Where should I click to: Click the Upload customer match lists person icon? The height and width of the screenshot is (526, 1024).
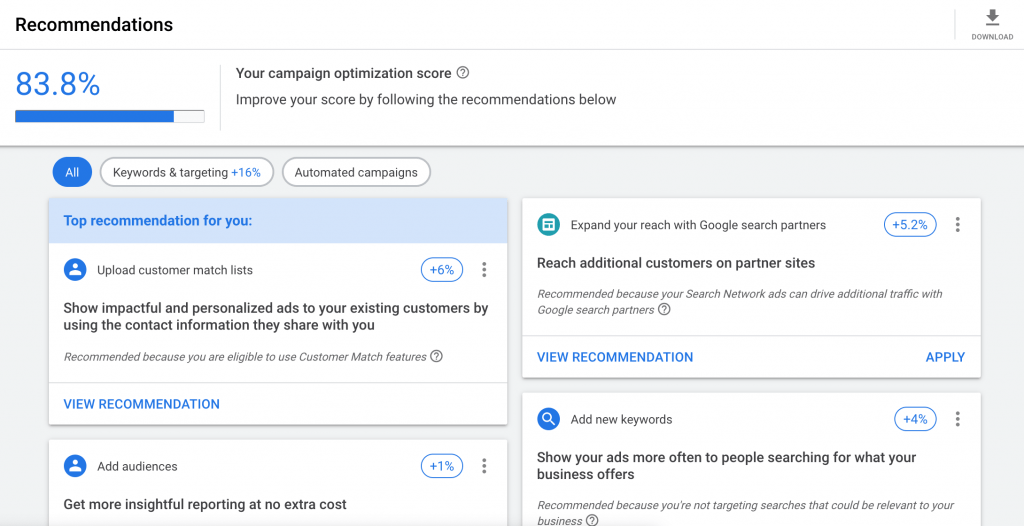click(x=75, y=270)
